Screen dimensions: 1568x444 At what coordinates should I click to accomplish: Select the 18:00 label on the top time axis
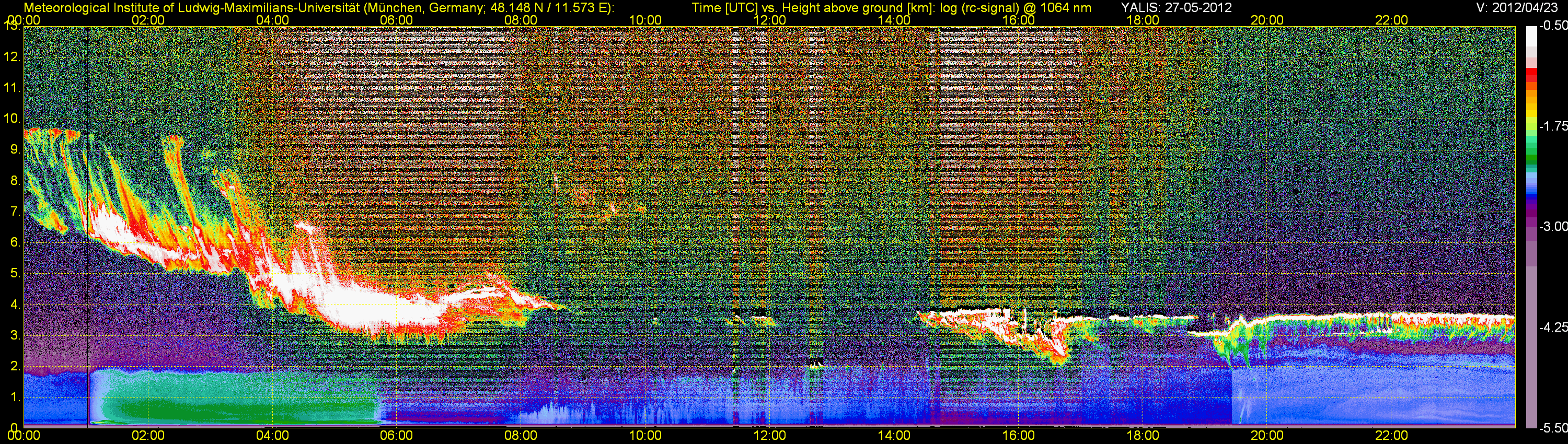(1143, 20)
